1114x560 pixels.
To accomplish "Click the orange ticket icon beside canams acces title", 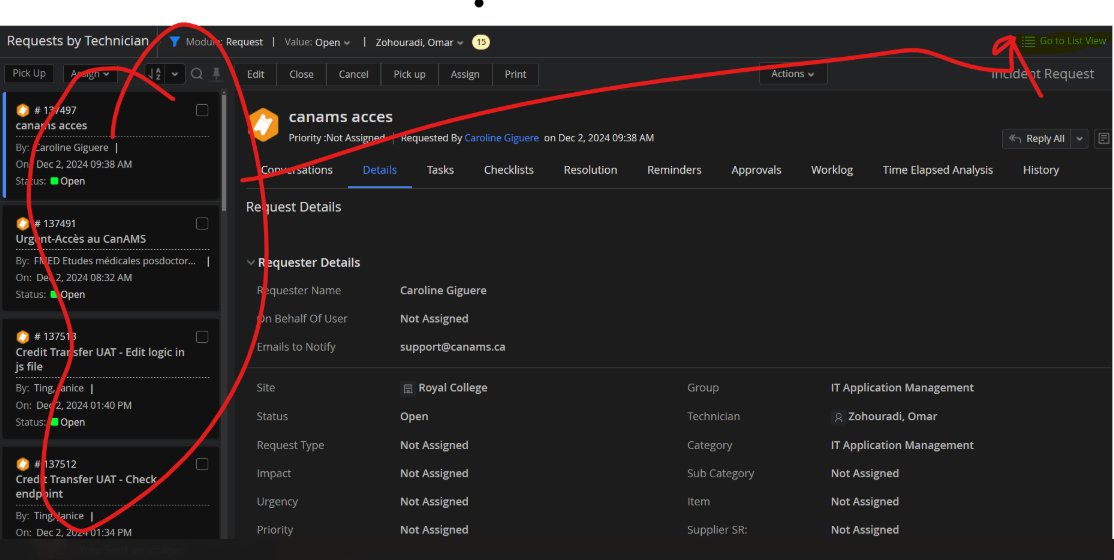I will (262, 125).
